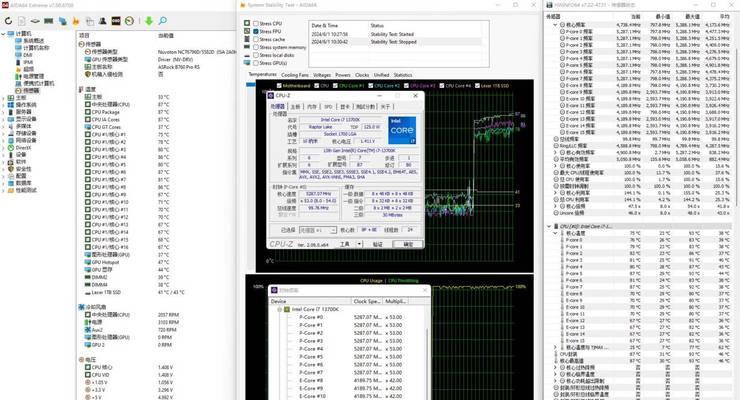Click the AIDA64 user silhouette toolbar icon
The width and height of the screenshot is (740, 400).
[x=102, y=21]
